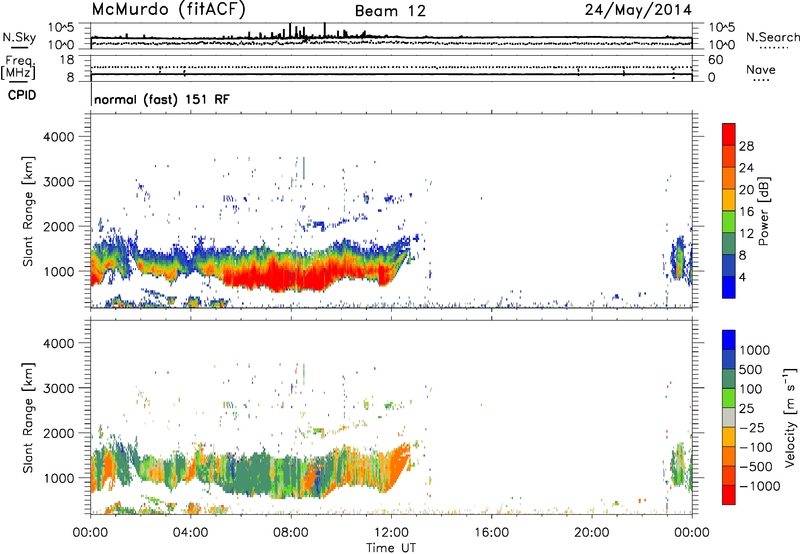800x554 pixels.
Task: Click the 04:00 time tick label
Action: (190, 533)
